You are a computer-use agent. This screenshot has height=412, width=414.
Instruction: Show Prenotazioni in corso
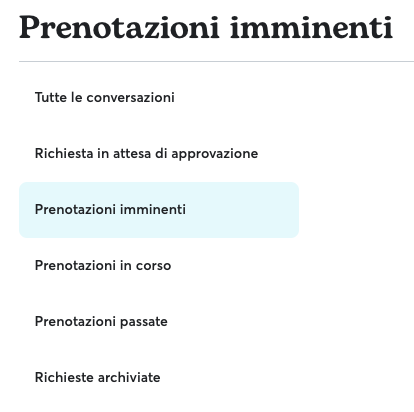(x=159, y=266)
